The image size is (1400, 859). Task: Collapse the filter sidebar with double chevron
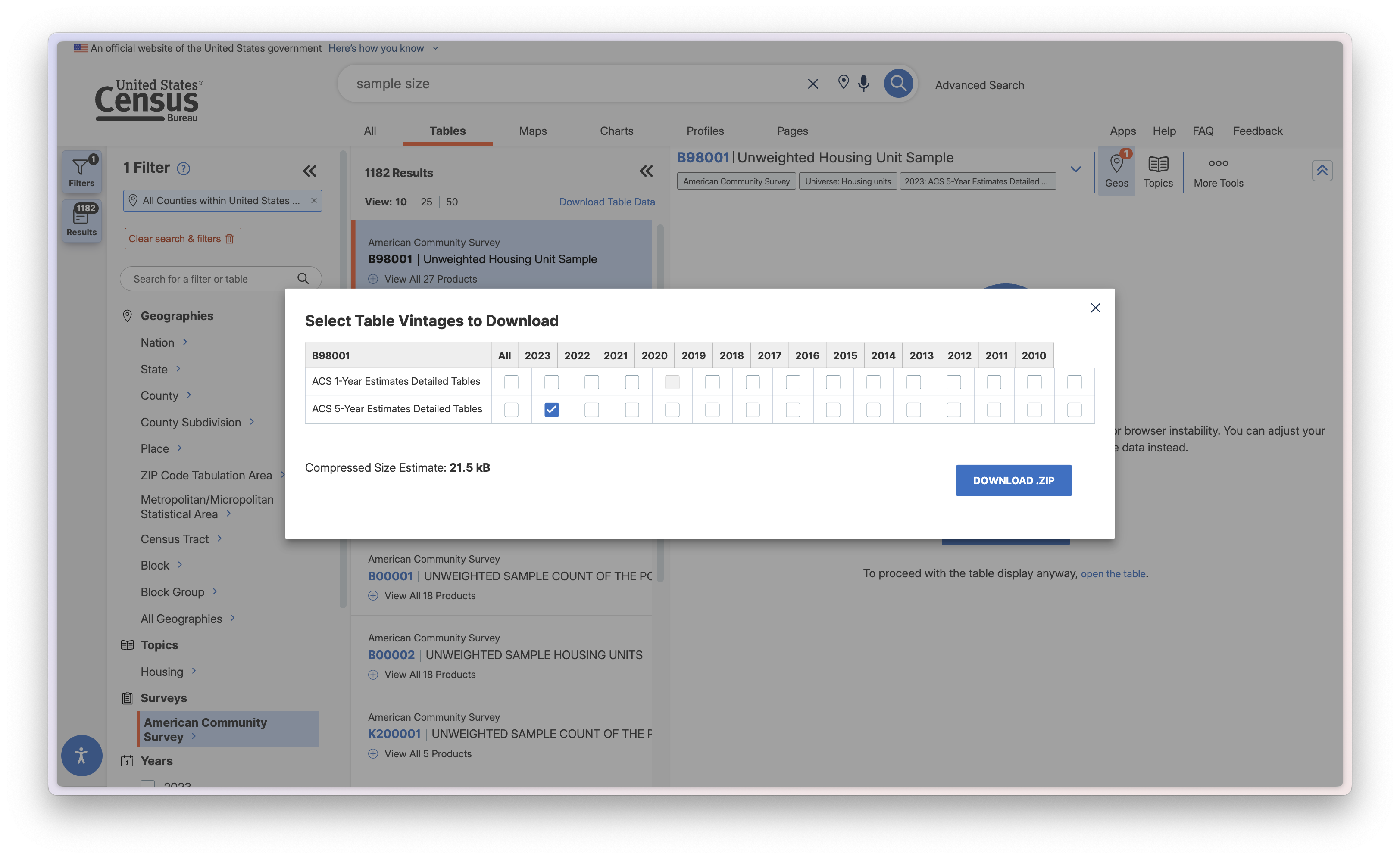tap(310, 171)
